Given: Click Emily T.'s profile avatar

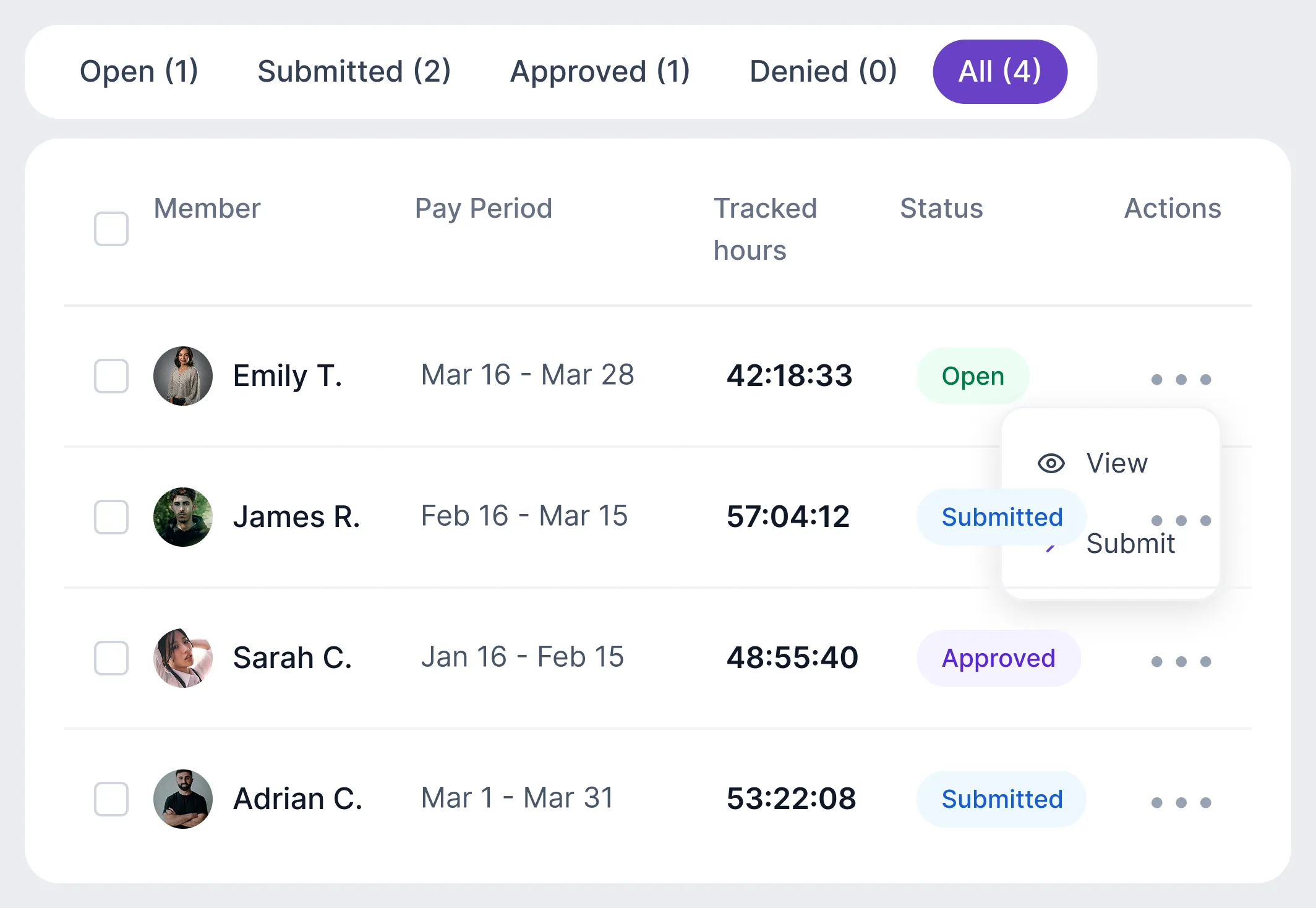Looking at the screenshot, I should coord(182,375).
